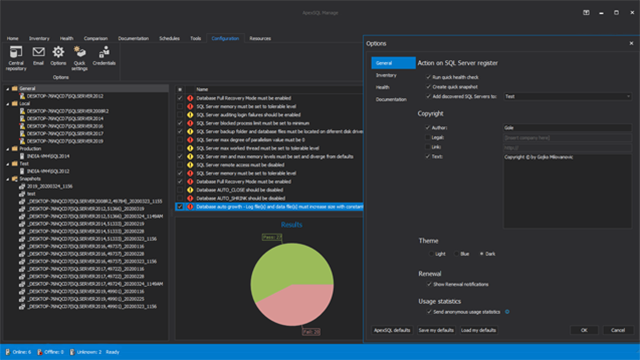This screenshot has width=640, height=360.
Task: Click the info icon beside usage statistics
Action: (x=507, y=312)
